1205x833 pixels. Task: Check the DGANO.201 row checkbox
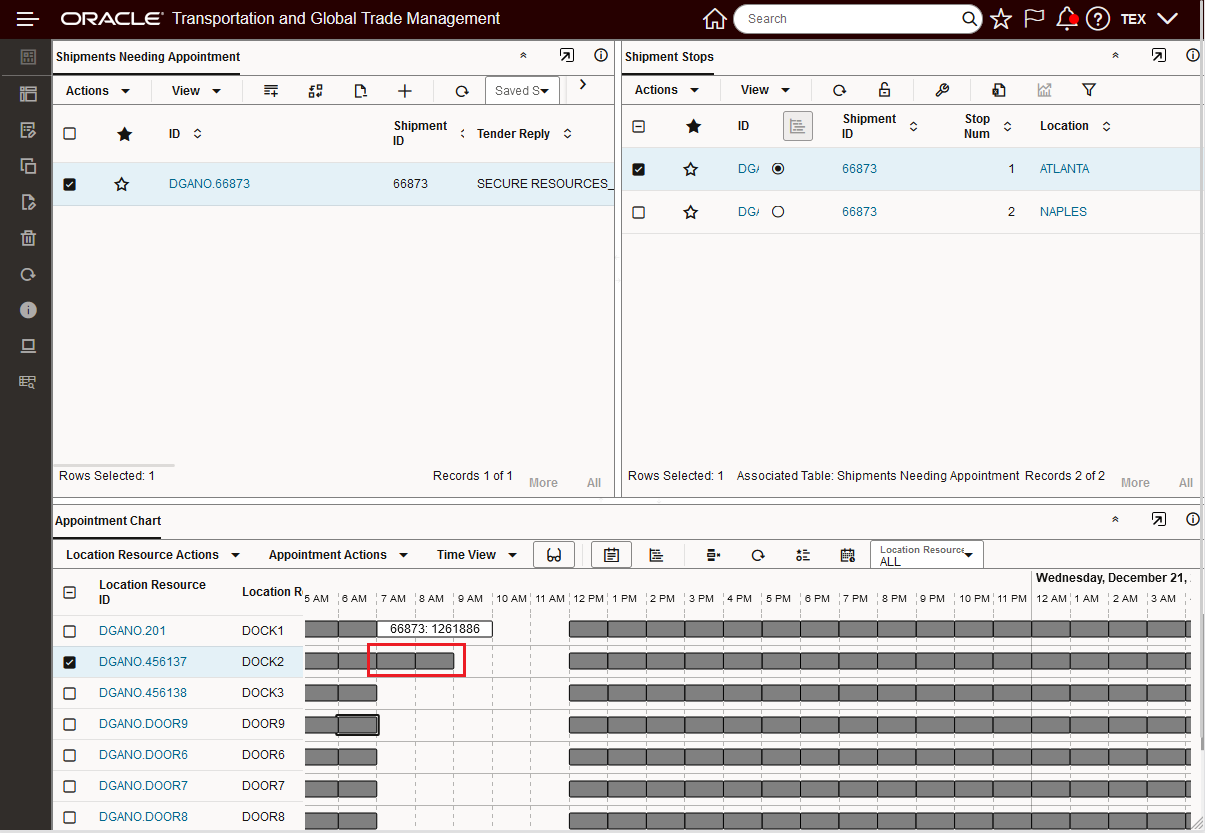coord(70,631)
